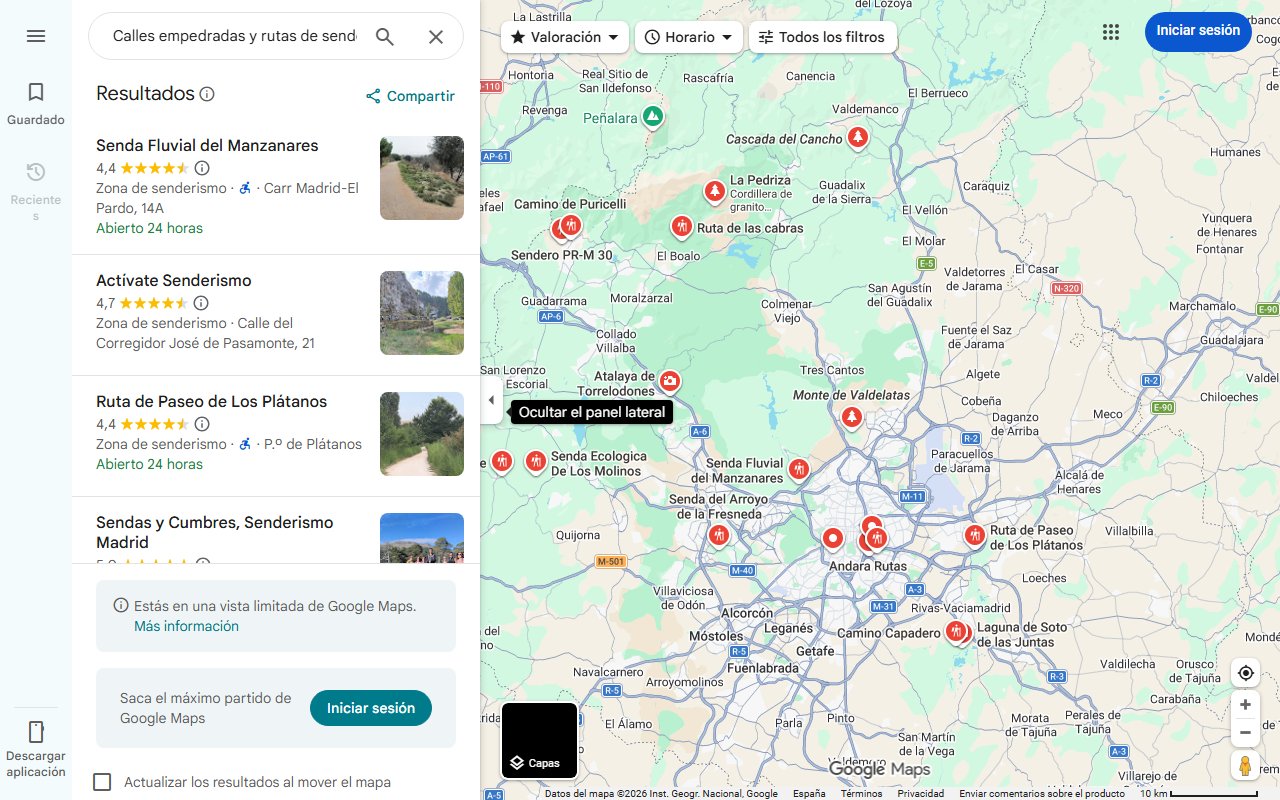Screen dimensions: 1280x800
Task: Open the main hamburger menu
Action: coord(36,36)
